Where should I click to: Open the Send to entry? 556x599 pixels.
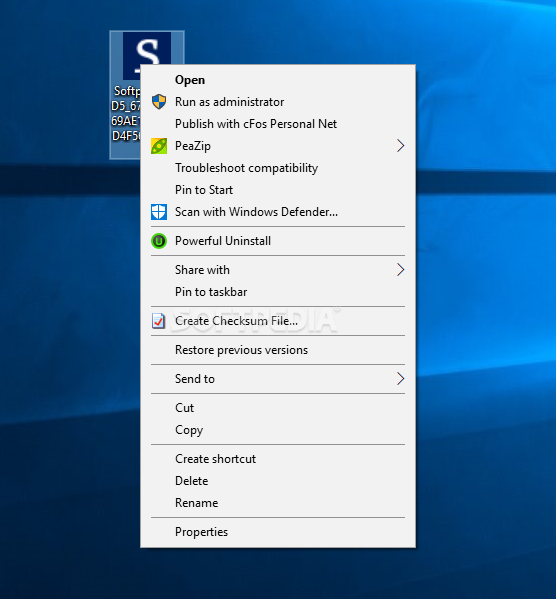[278, 379]
